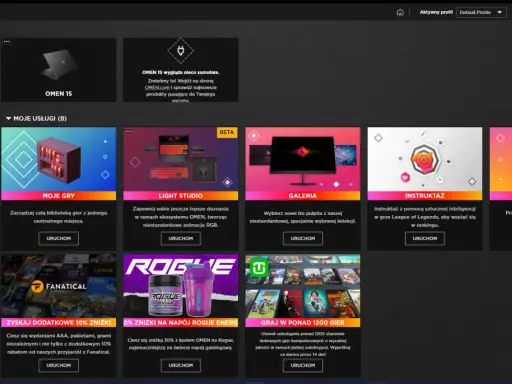Go to the home screen icon
The width and height of the screenshot is (512, 384).
(400, 12)
